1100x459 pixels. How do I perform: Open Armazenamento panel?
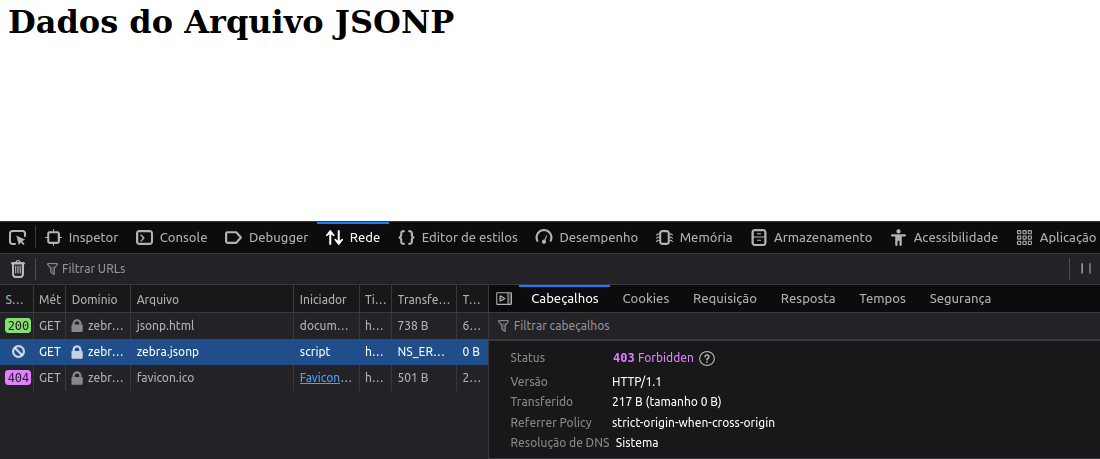[x=811, y=238]
